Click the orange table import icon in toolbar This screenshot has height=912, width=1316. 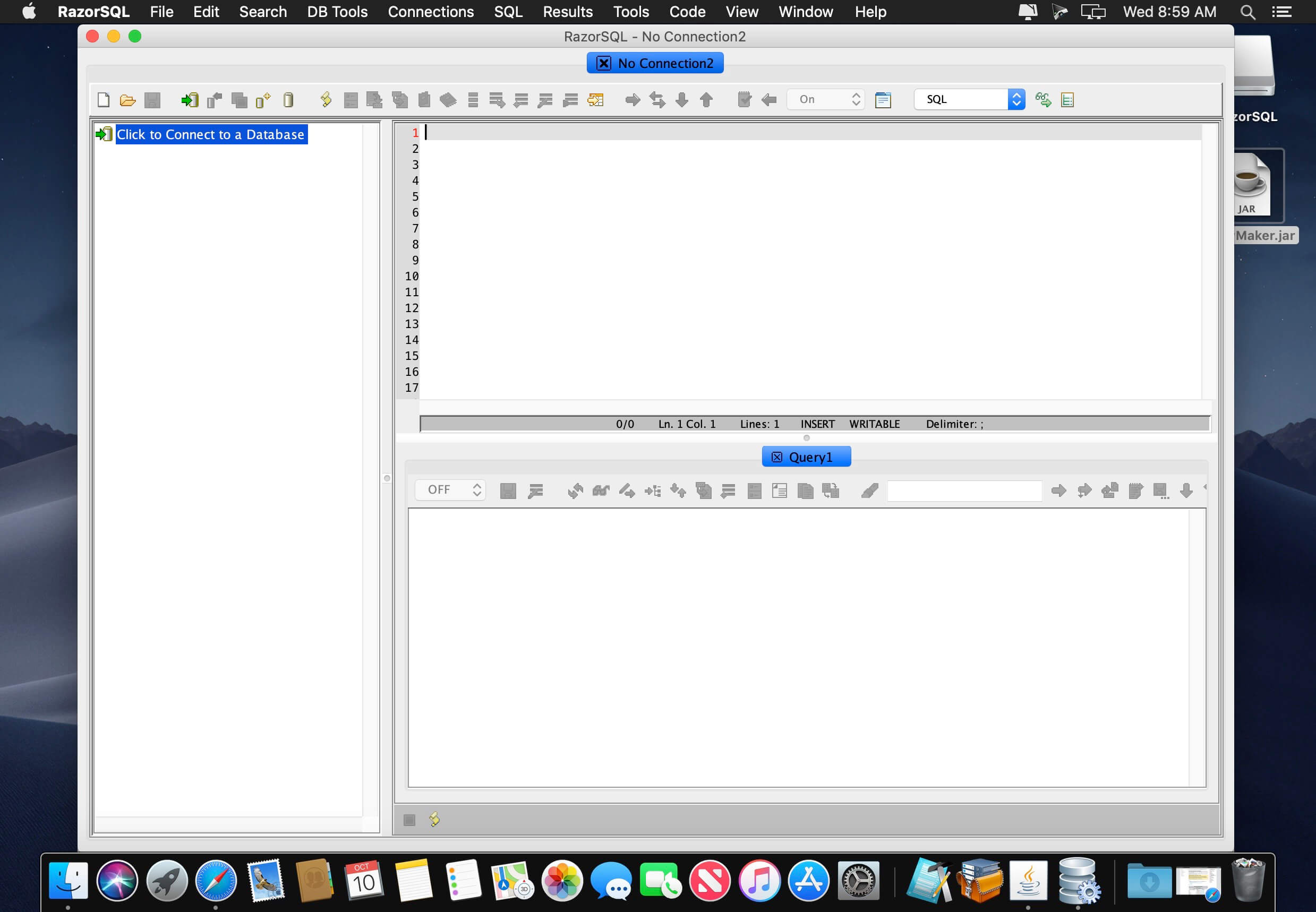tap(595, 100)
